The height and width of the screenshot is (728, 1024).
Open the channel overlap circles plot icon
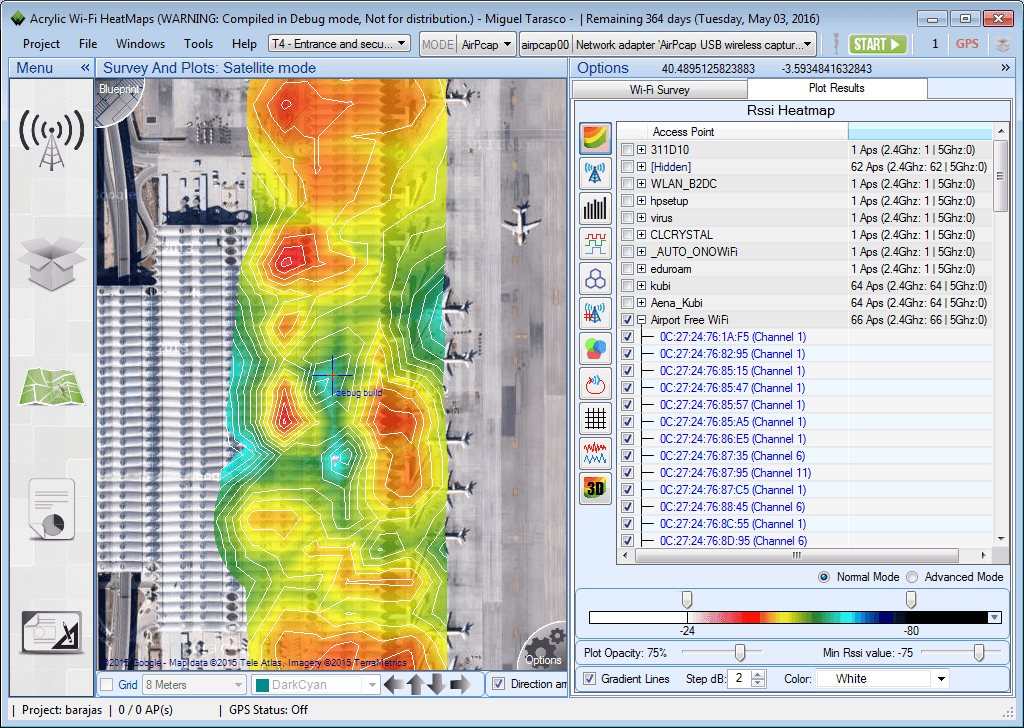pyautogui.click(x=595, y=348)
